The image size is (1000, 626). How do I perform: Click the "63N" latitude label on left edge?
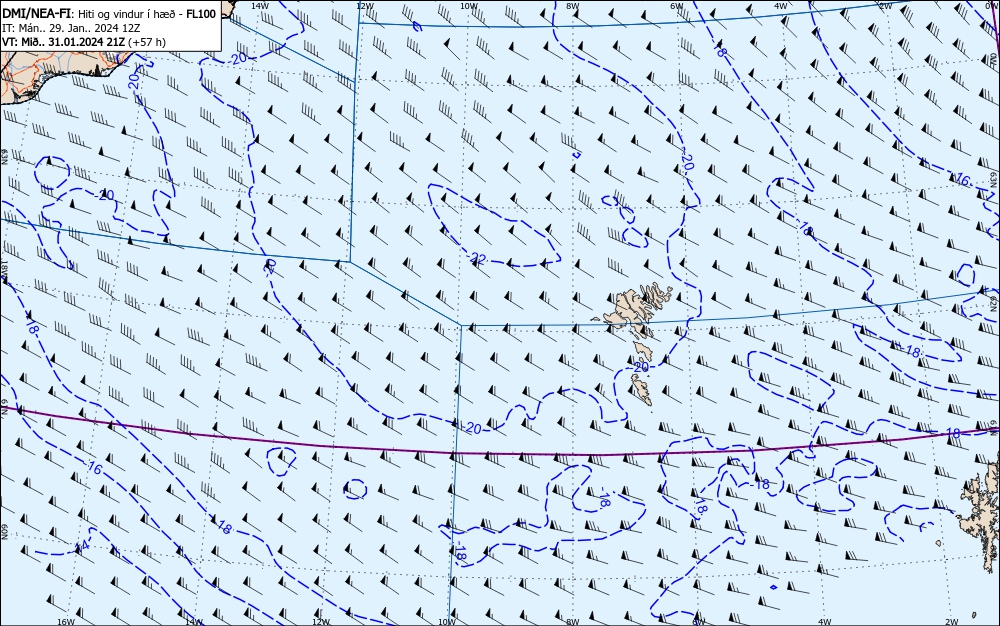pos(4,157)
